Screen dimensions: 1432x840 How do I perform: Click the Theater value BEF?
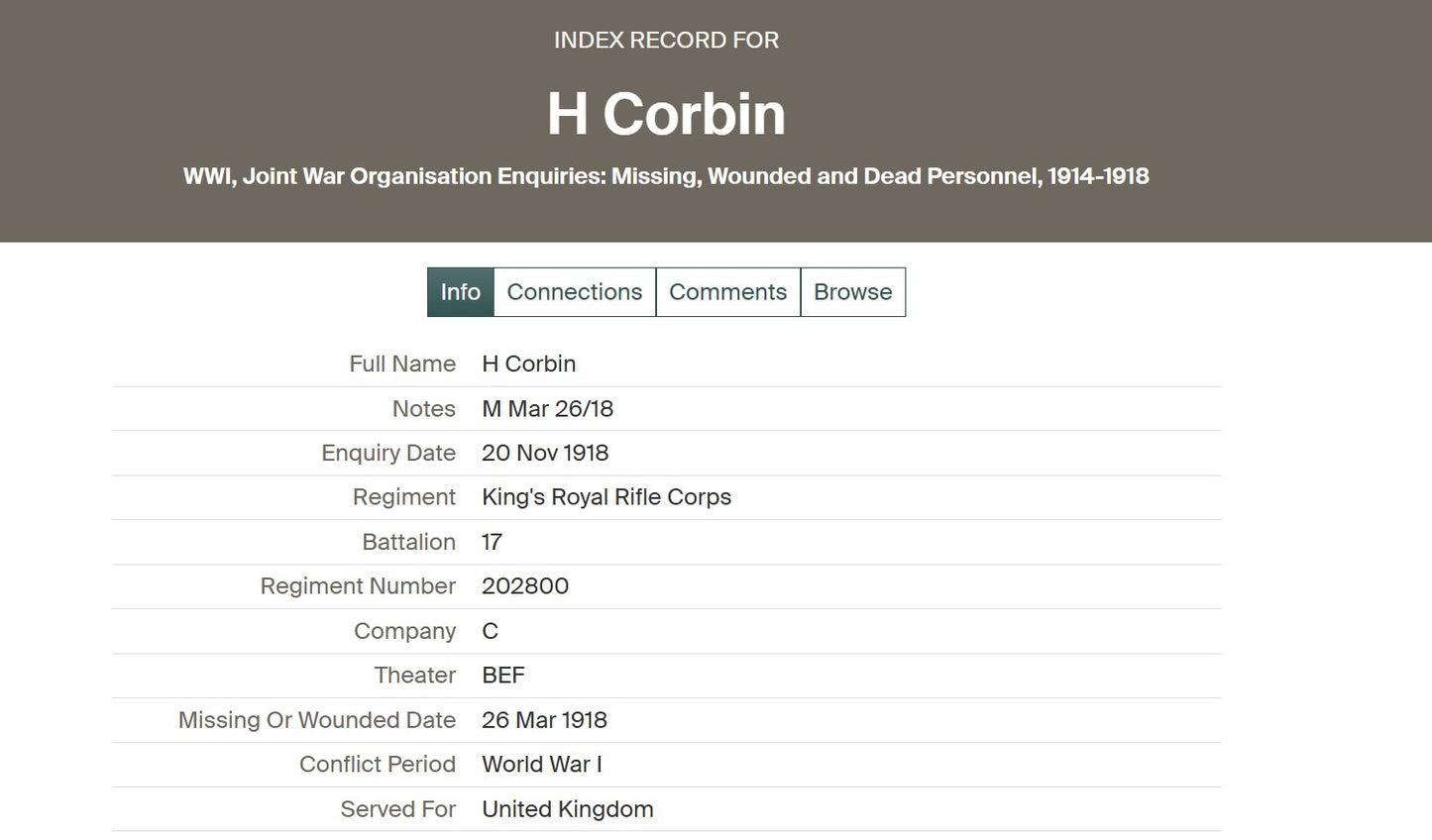503,676
